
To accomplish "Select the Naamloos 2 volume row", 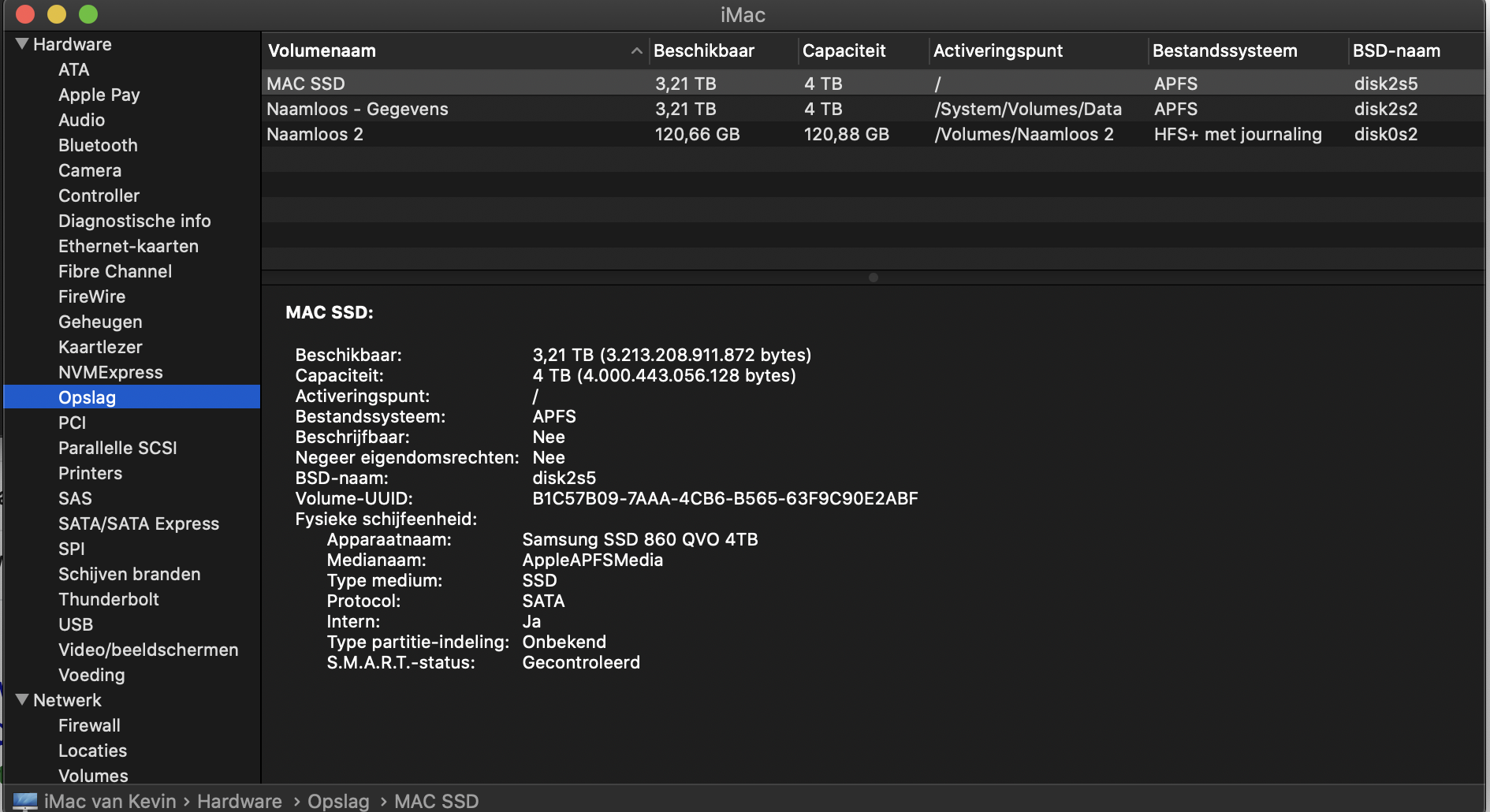I will (x=873, y=134).
